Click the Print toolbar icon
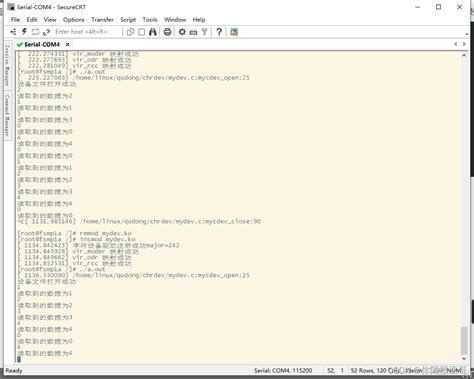474x379 pixels. (x=167, y=32)
